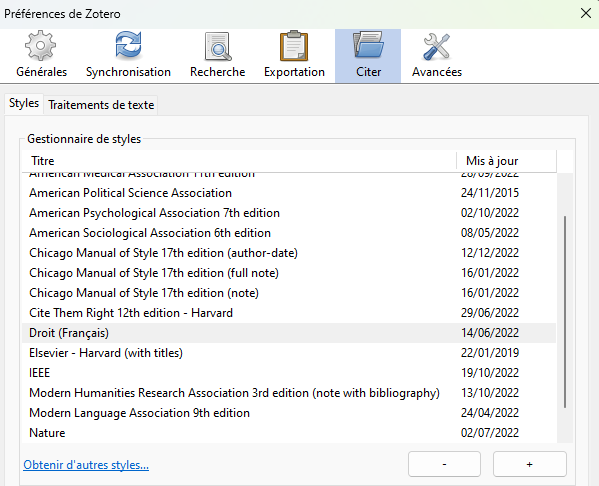Click the 19/10/2022 update date
The height and width of the screenshot is (486, 599).
click(490, 373)
